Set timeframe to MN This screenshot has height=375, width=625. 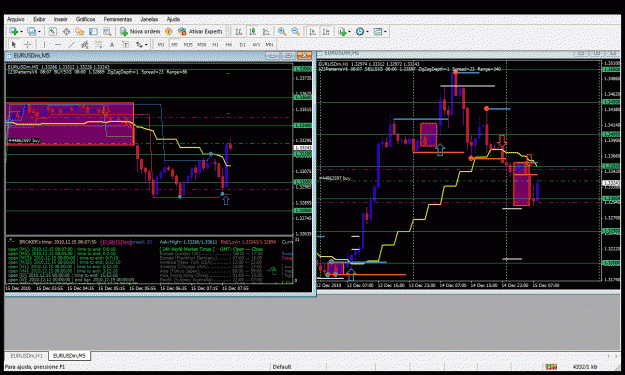point(269,45)
